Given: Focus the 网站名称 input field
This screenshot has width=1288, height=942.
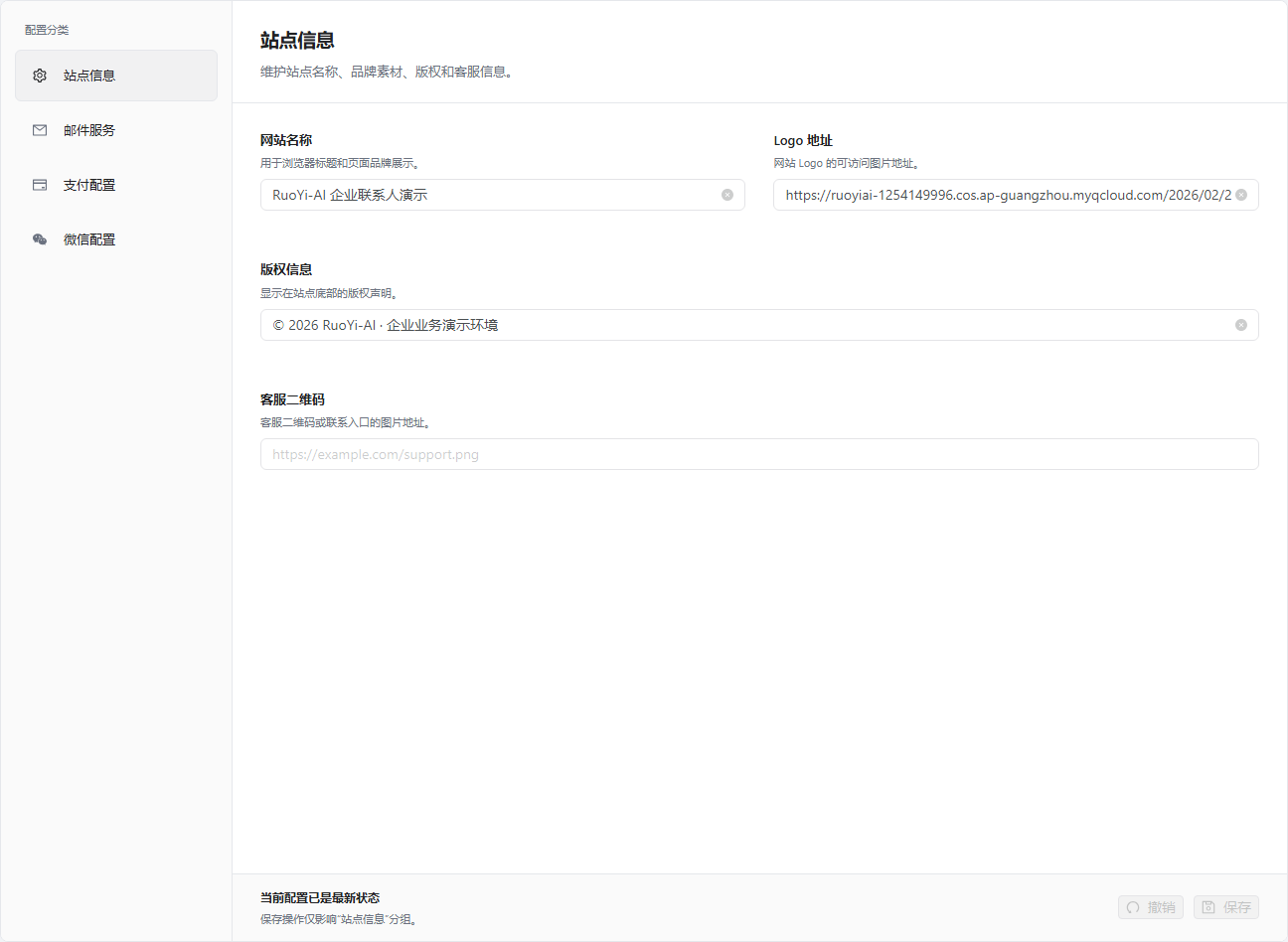Looking at the screenshot, I should tap(503, 195).
